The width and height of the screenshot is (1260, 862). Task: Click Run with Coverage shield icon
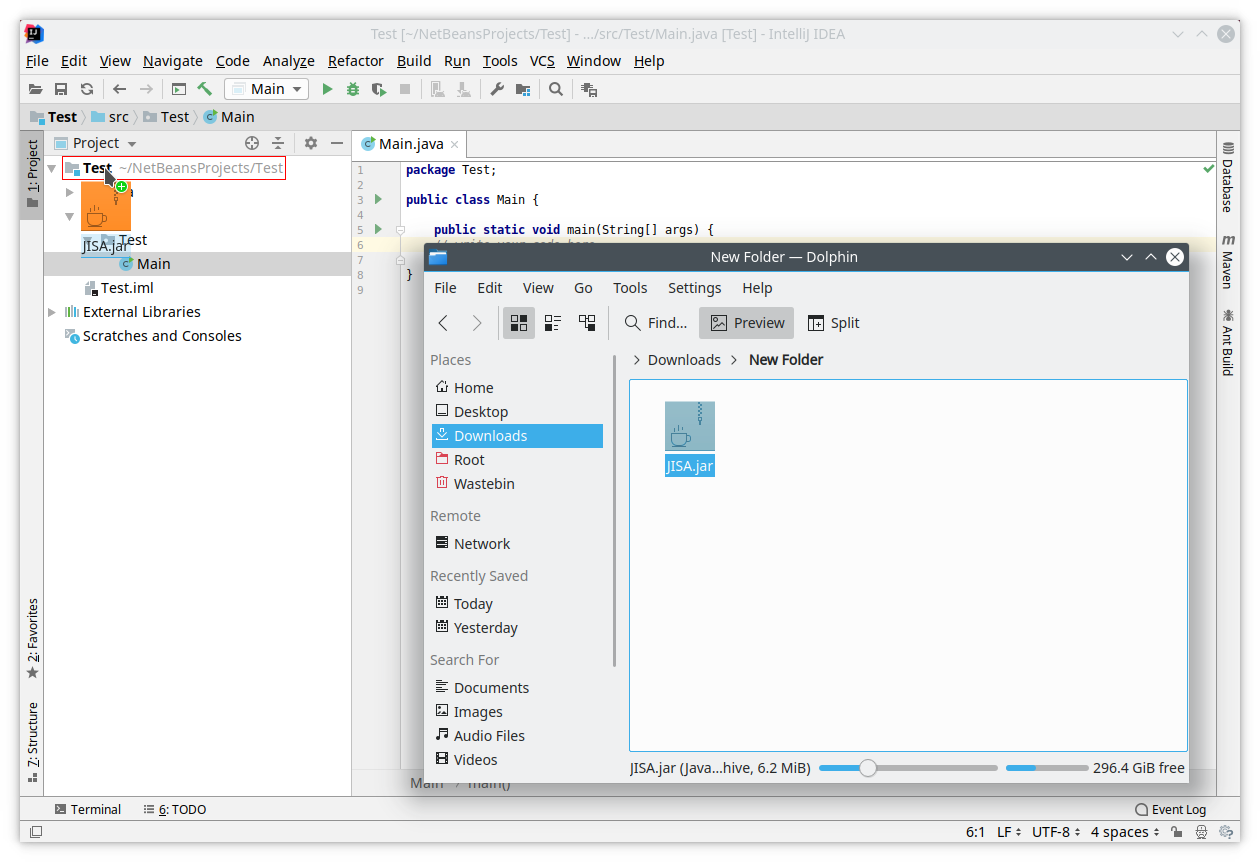(x=379, y=89)
